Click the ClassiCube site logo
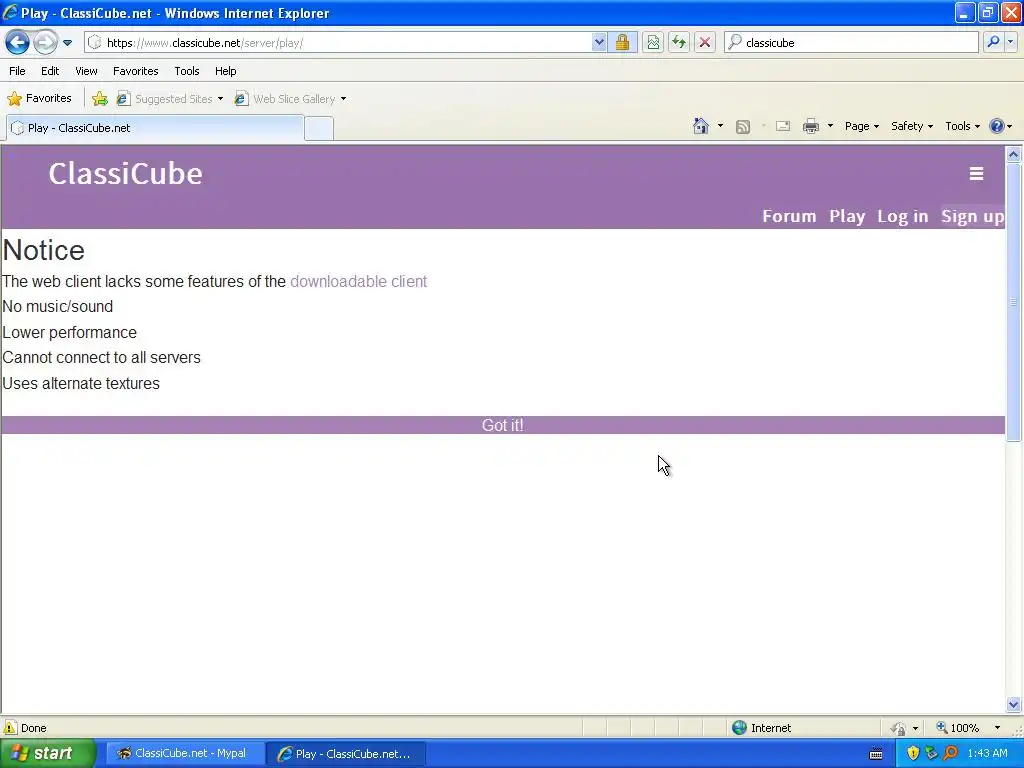 pyautogui.click(x=125, y=174)
